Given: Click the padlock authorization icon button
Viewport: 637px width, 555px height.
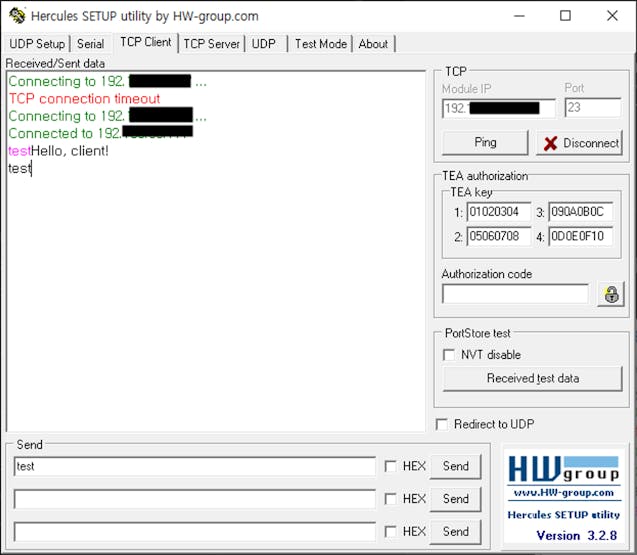Looking at the screenshot, I should click(x=611, y=294).
